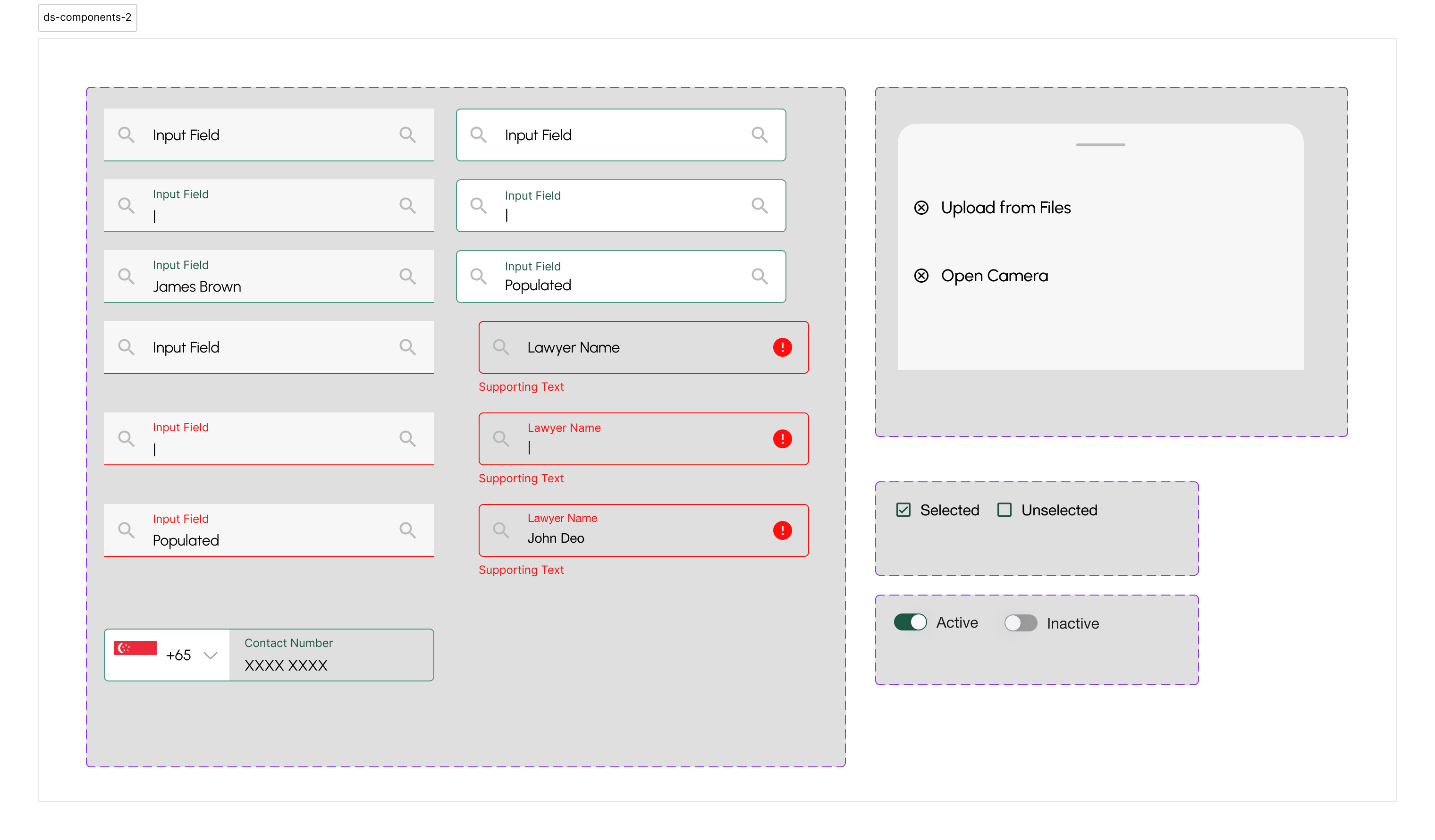Click the search icon in John Deo field

click(501, 530)
